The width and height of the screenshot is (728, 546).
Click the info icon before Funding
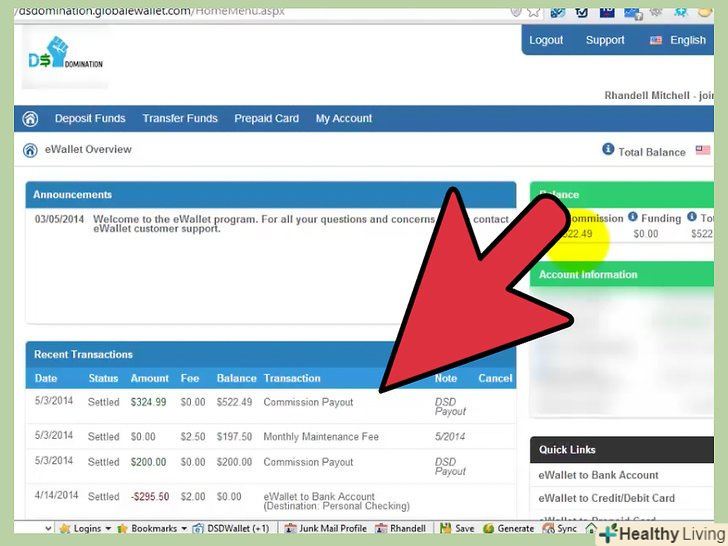coord(632,216)
